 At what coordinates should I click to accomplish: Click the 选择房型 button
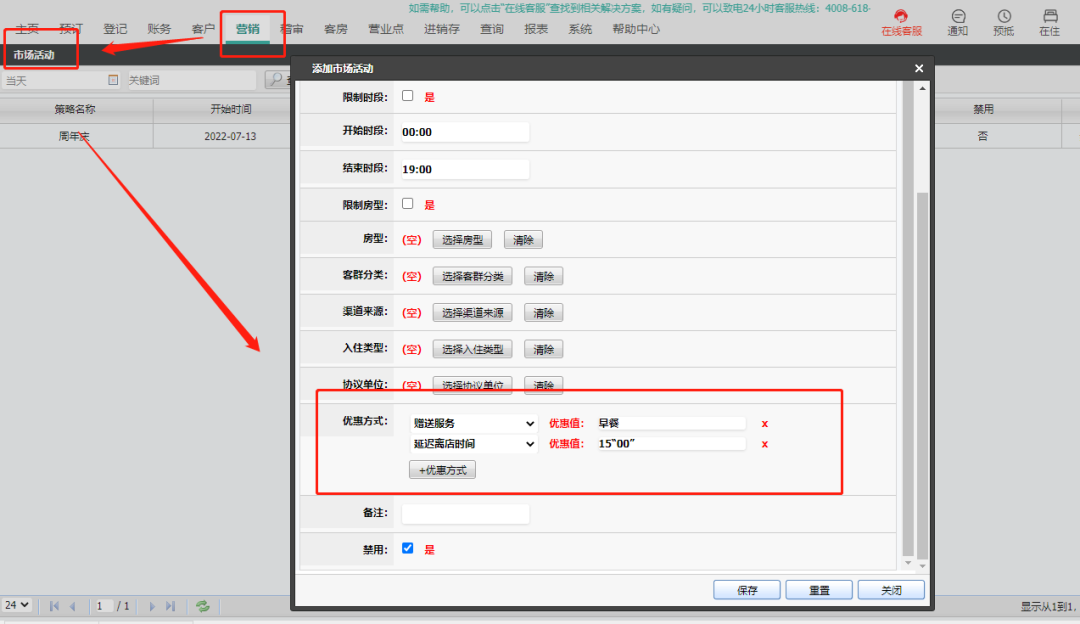pyautogui.click(x=462, y=240)
